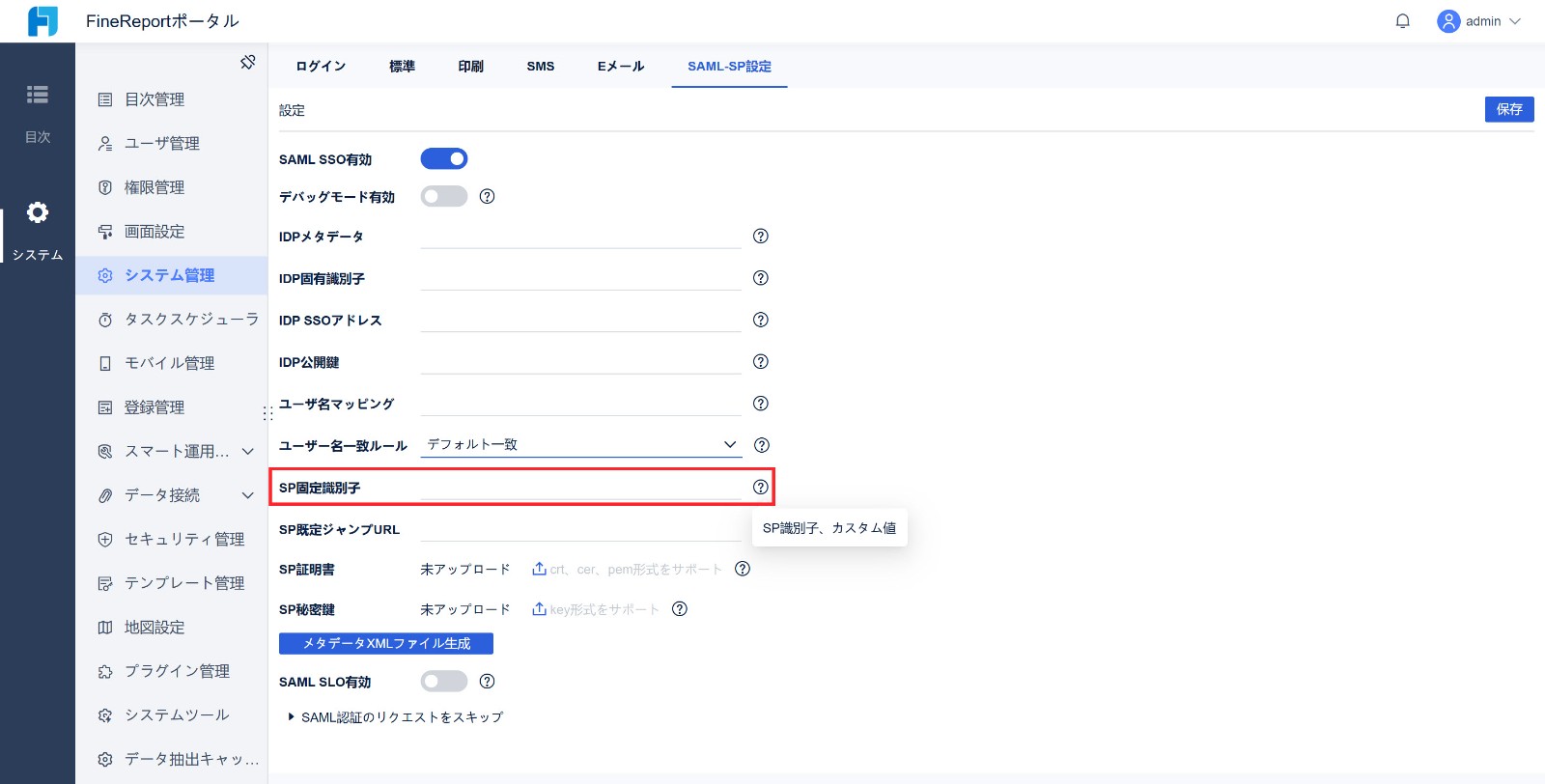Viewport: 1545px width, 784px height.
Task: Click the FineReport logo icon
Action: point(42,21)
